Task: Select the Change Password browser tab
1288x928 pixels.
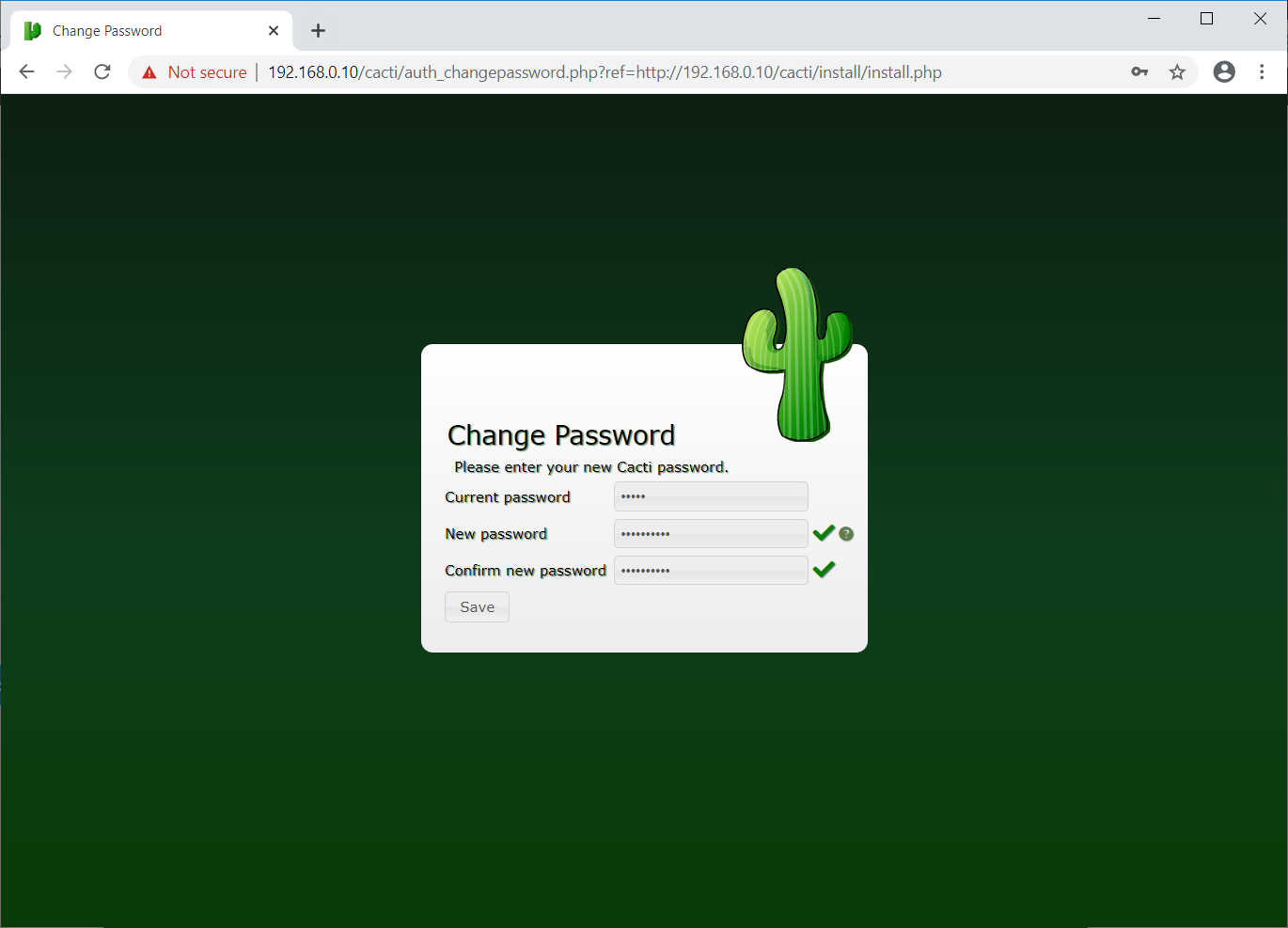Action: [151, 31]
